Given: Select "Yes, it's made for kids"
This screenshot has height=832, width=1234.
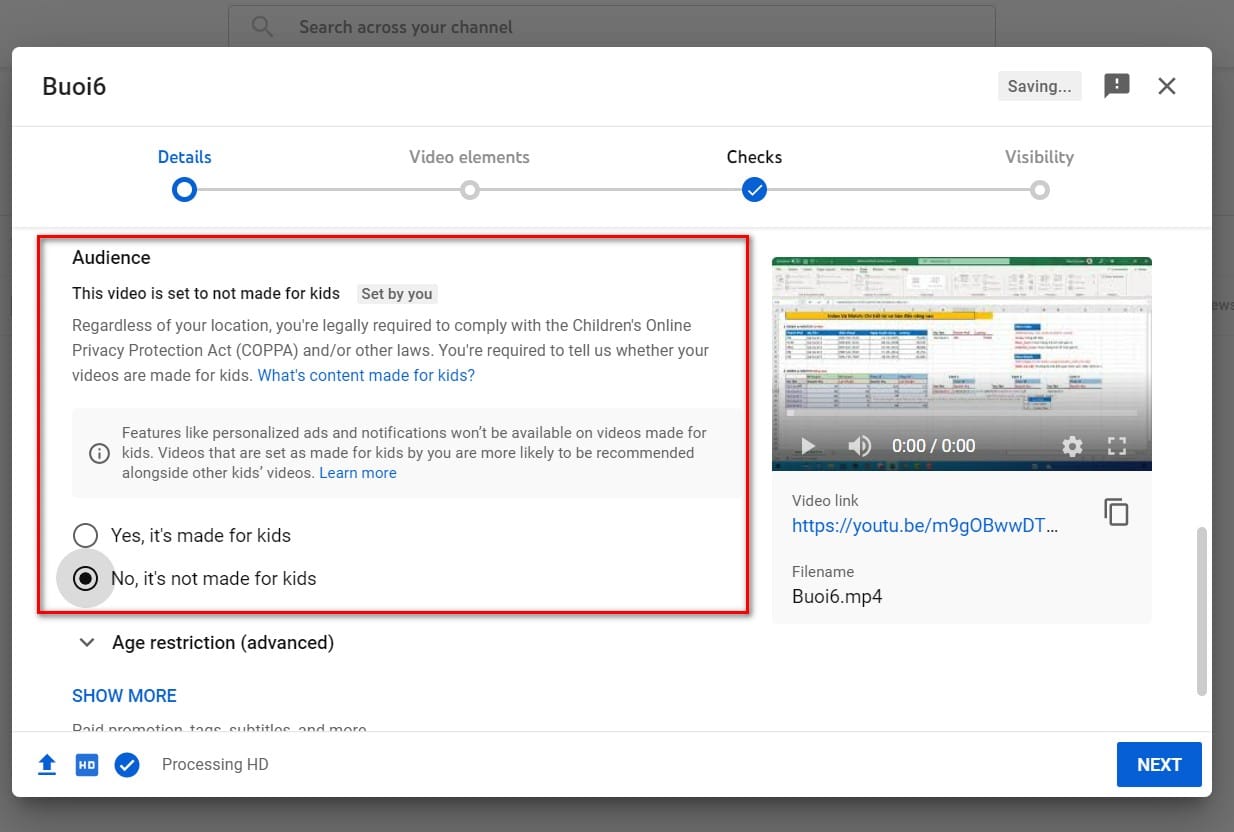Looking at the screenshot, I should [x=85, y=535].
